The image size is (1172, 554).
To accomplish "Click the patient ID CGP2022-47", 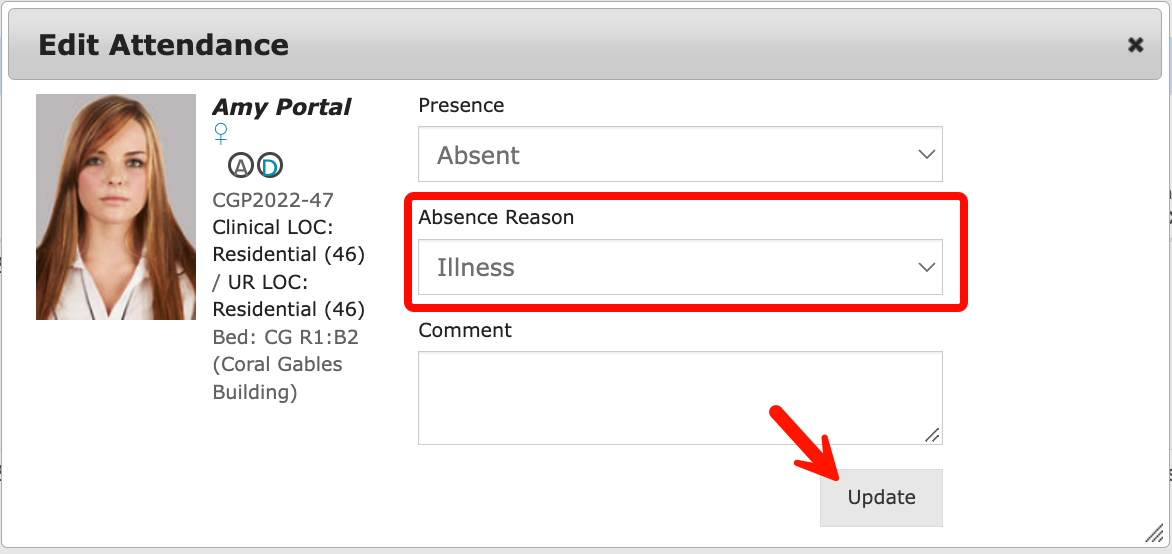I will pyautogui.click(x=273, y=200).
